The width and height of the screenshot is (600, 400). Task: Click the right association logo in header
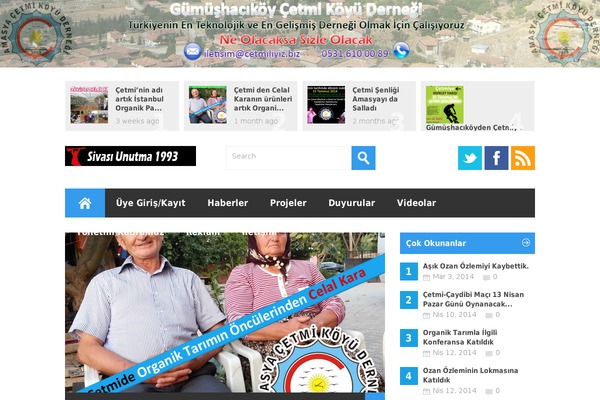(563, 33)
